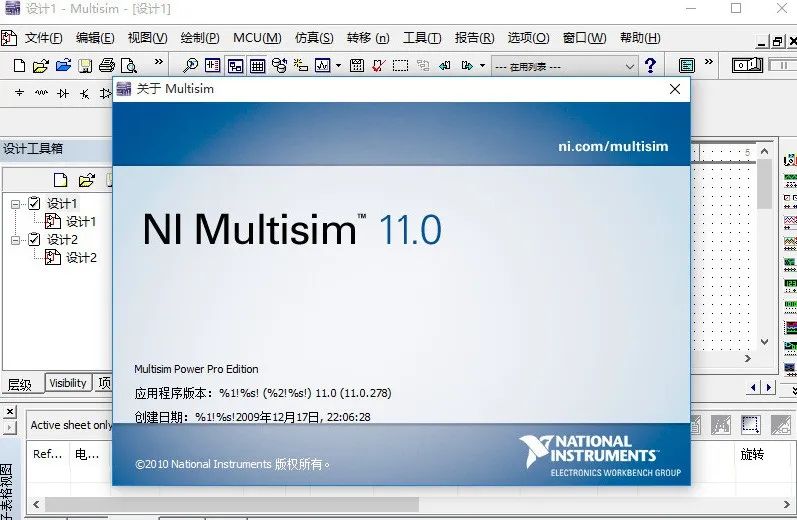This screenshot has width=797, height=520.
Task: Close the spreadsheet view with its x button
Action: 10,411
